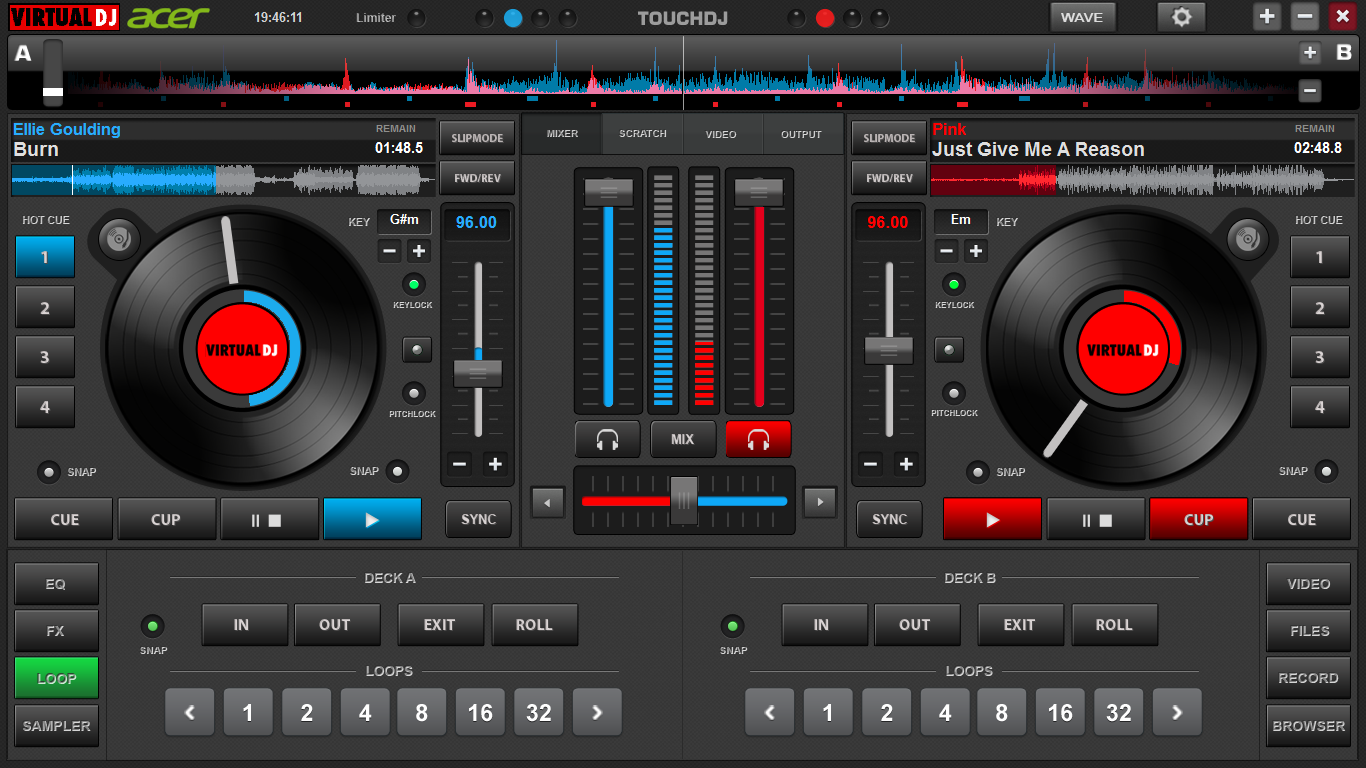Click the left arrow beside the crossfader
This screenshot has width=1366, height=768.
coord(548,502)
